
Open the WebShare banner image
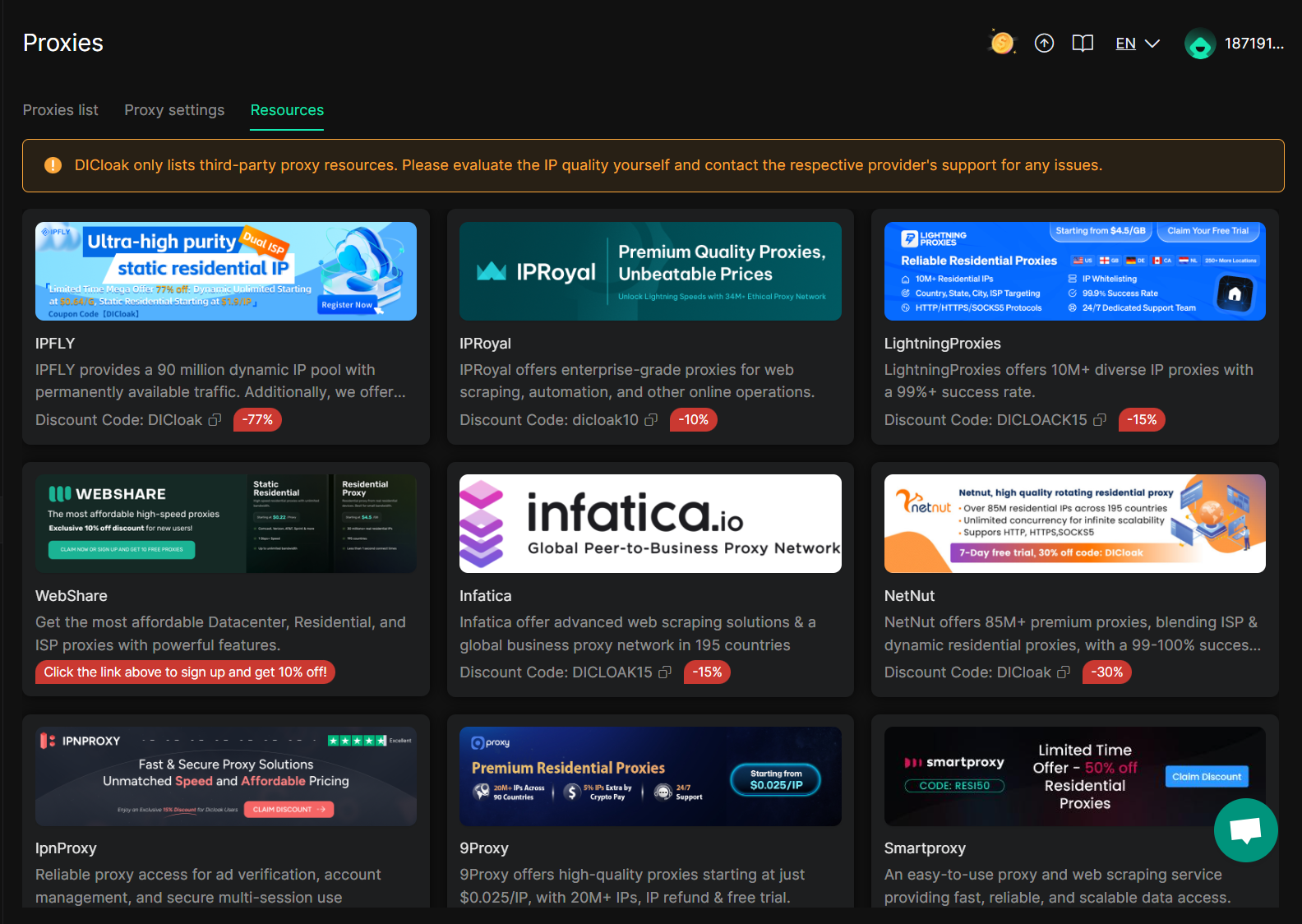(x=226, y=524)
